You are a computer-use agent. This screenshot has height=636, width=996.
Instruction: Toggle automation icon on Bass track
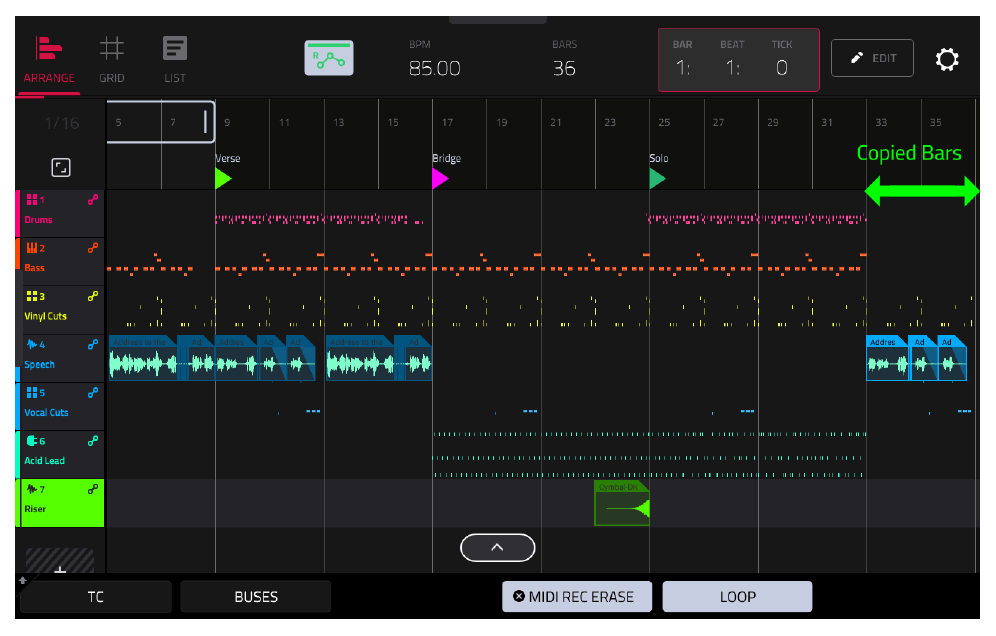pos(93,248)
